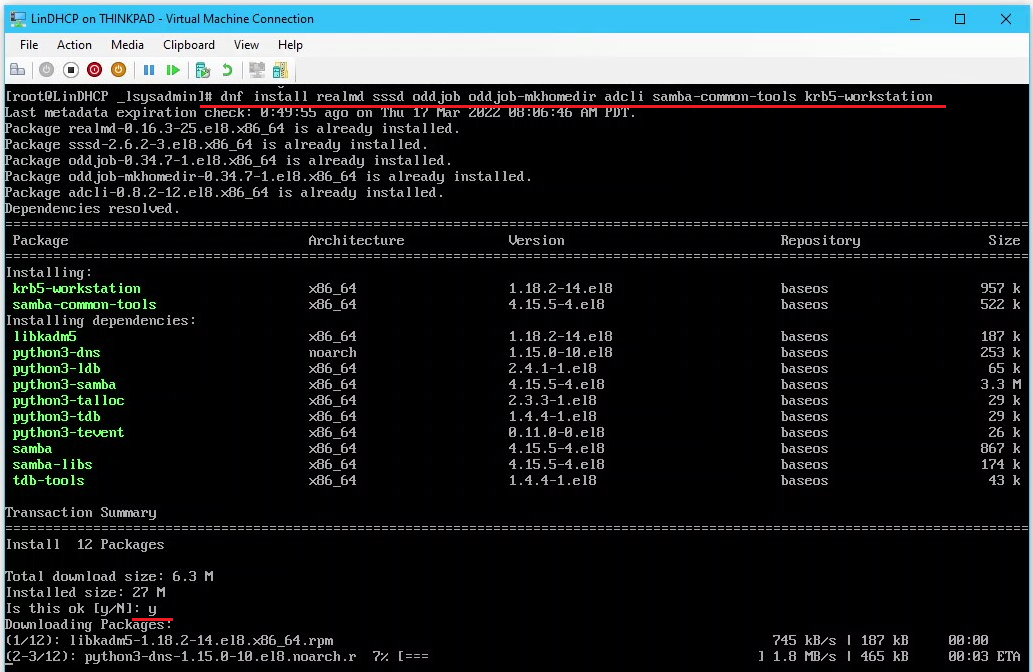Screen dimensions: 1033x672
Task: Click the 'Install 12 Packages' line
Action: 85,545
